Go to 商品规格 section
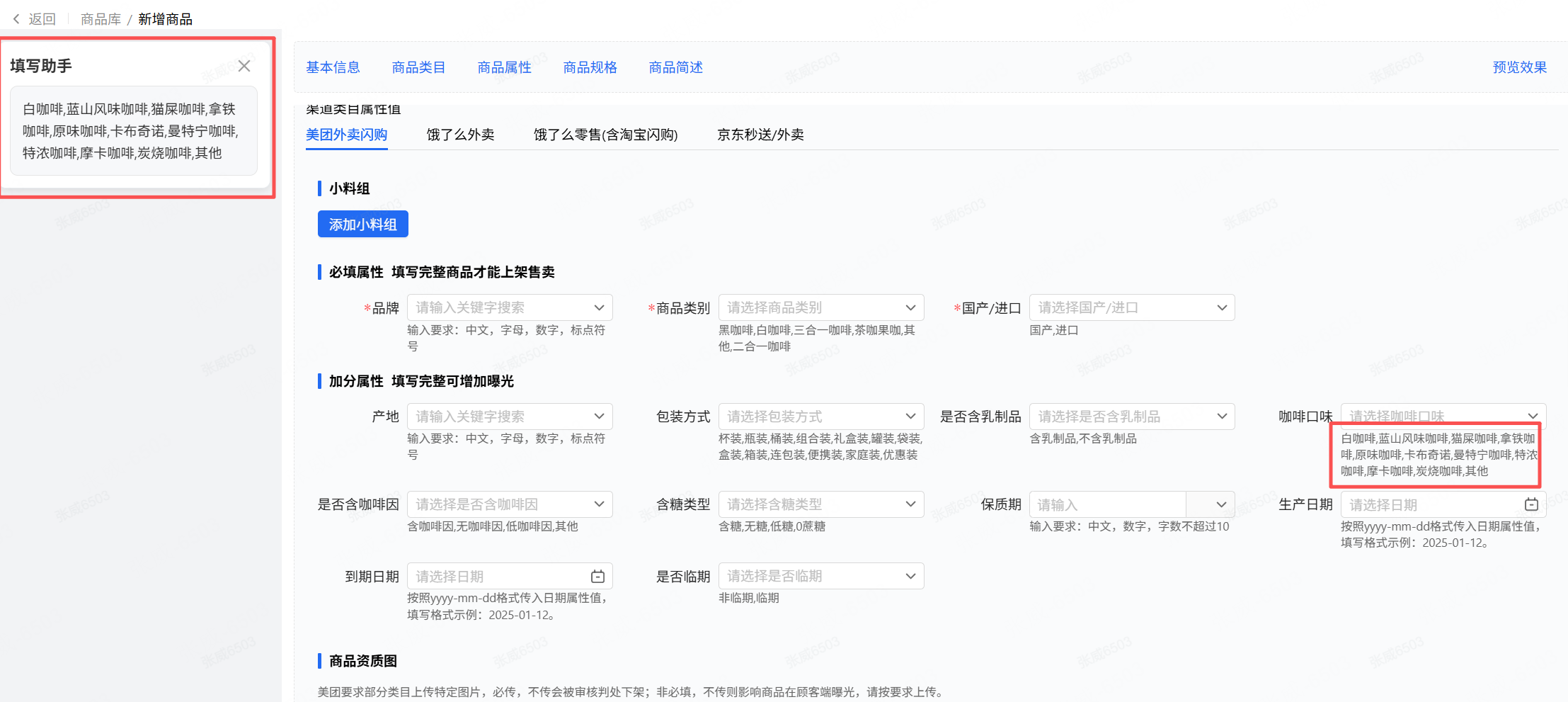 click(590, 67)
